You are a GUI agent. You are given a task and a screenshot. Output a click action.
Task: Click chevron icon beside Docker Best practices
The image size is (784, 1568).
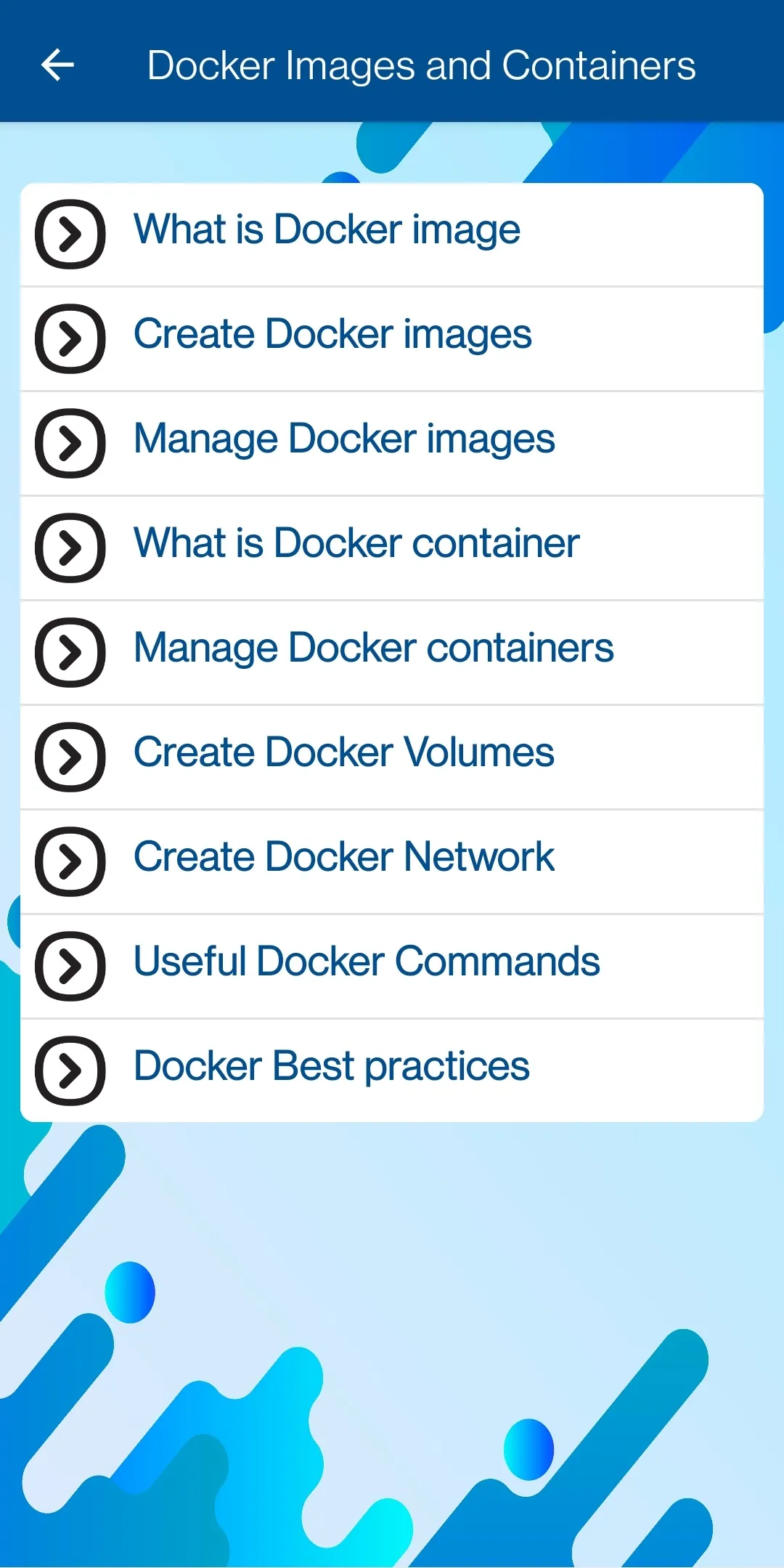(70, 1071)
